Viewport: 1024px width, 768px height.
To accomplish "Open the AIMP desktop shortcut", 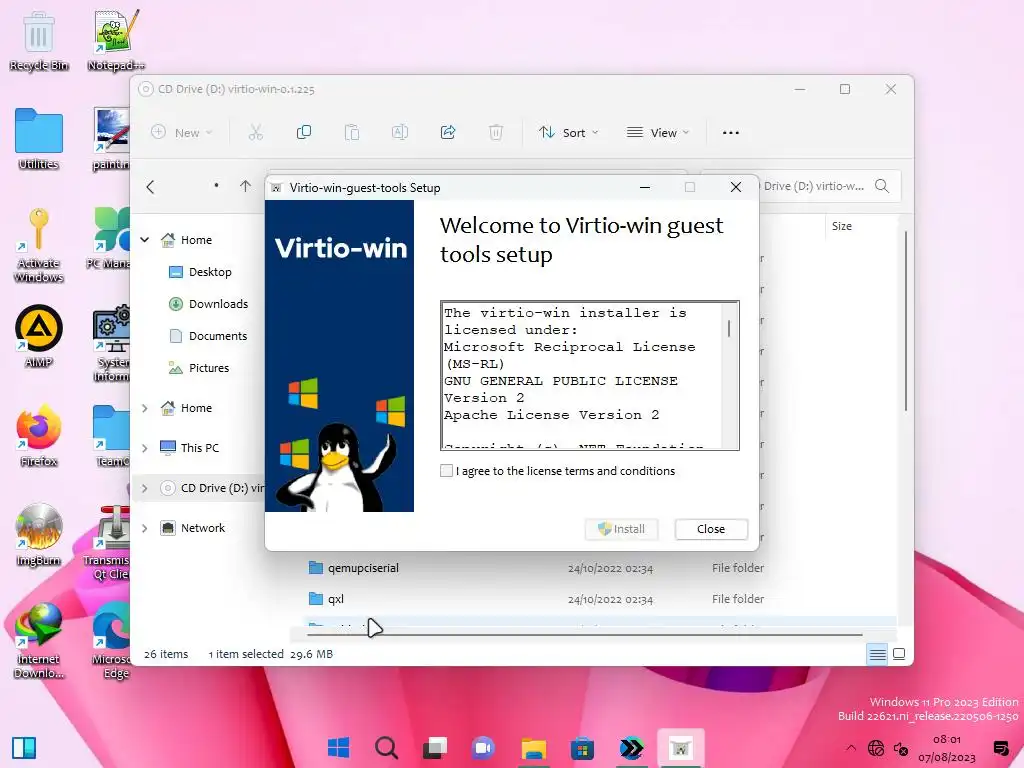I will (x=39, y=337).
